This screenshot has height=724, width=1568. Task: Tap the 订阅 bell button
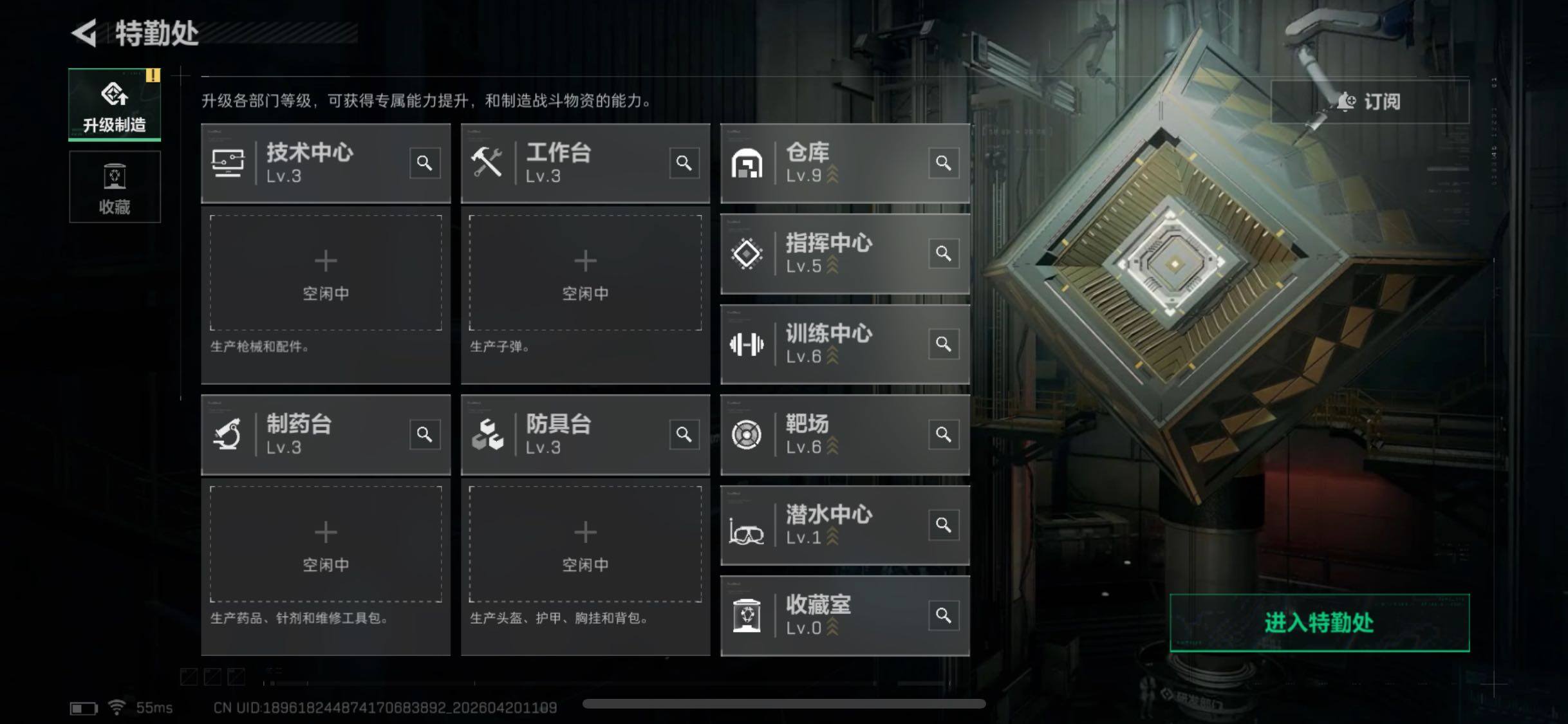[1370, 102]
